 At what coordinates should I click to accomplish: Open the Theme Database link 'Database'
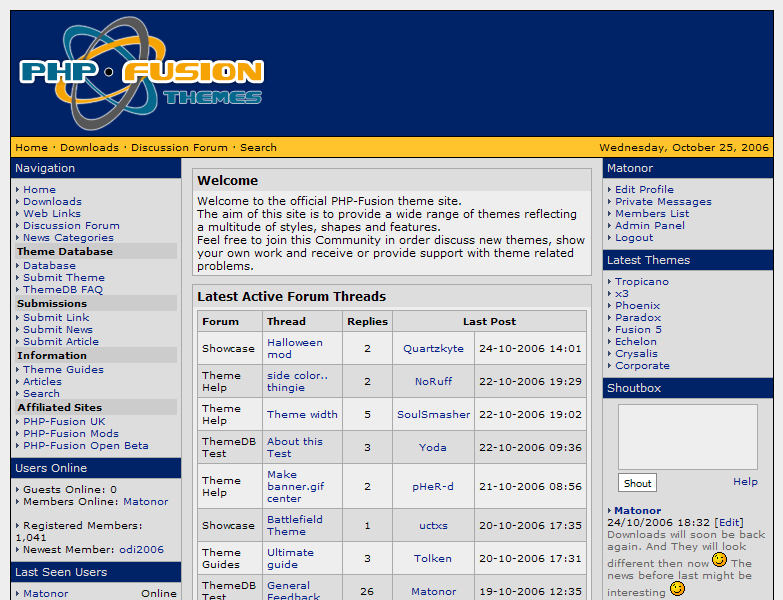coord(49,266)
